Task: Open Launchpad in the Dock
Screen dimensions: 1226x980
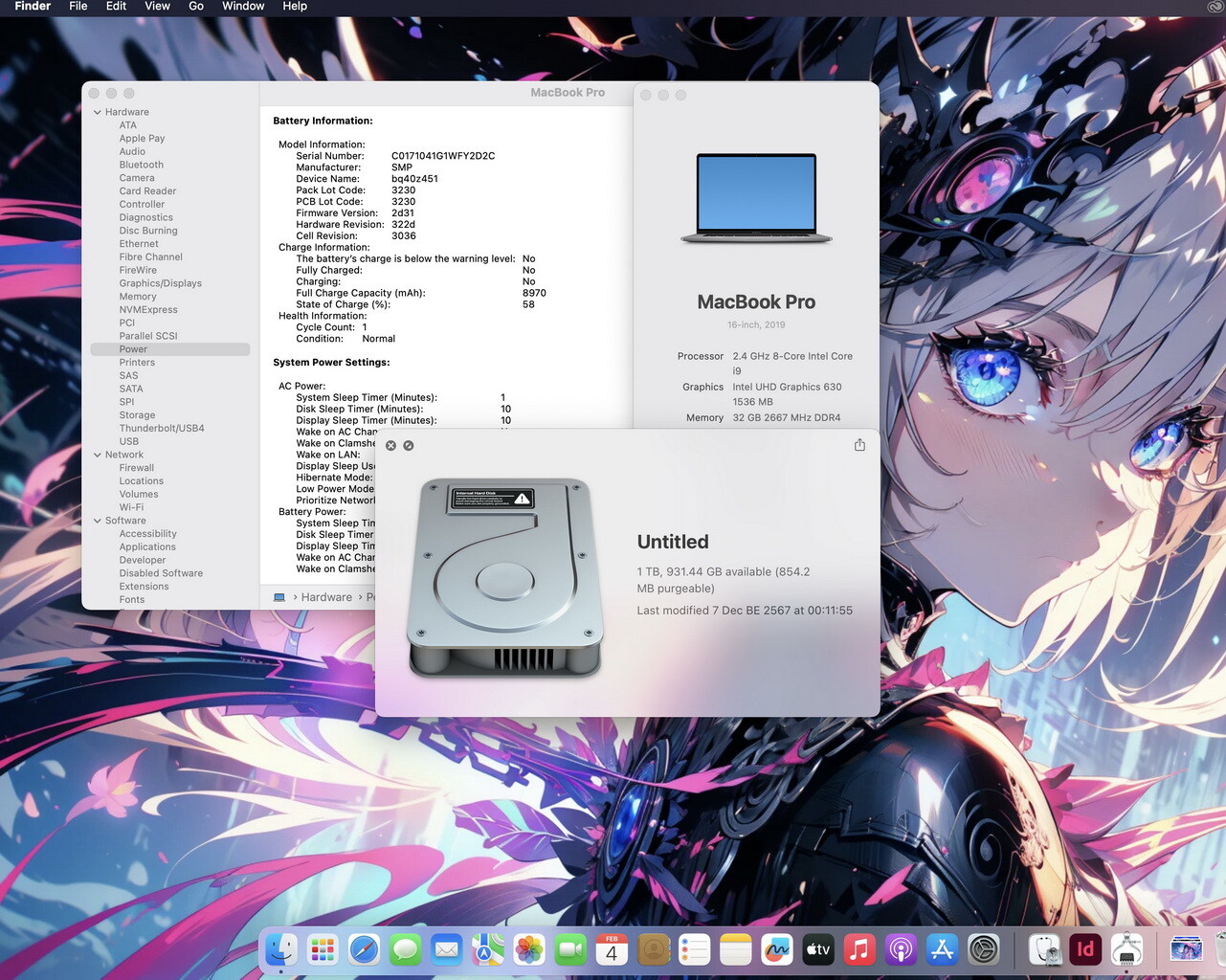Action: coord(323,949)
